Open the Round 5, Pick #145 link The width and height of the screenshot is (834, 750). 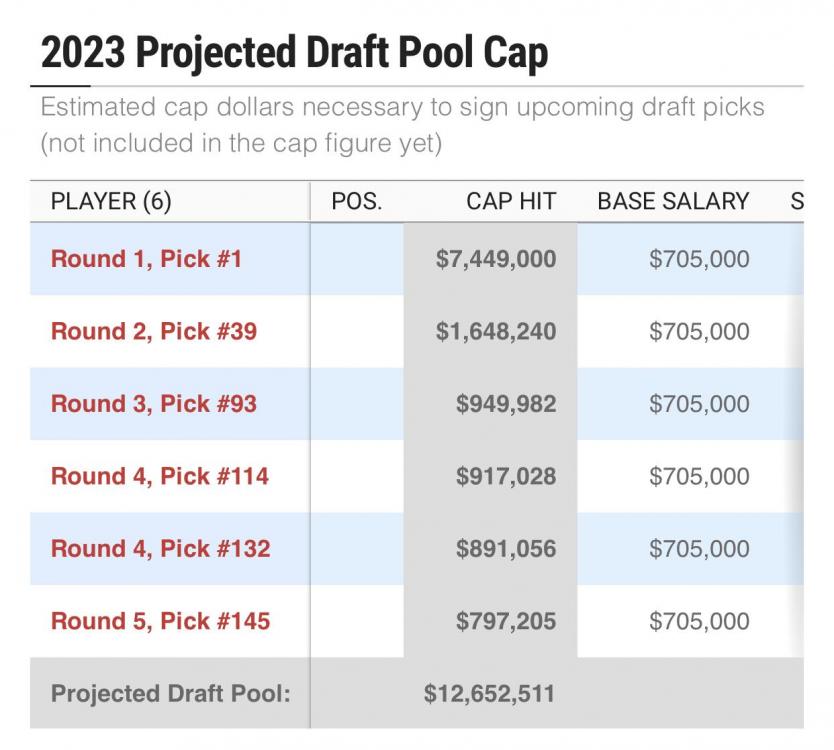pos(160,621)
